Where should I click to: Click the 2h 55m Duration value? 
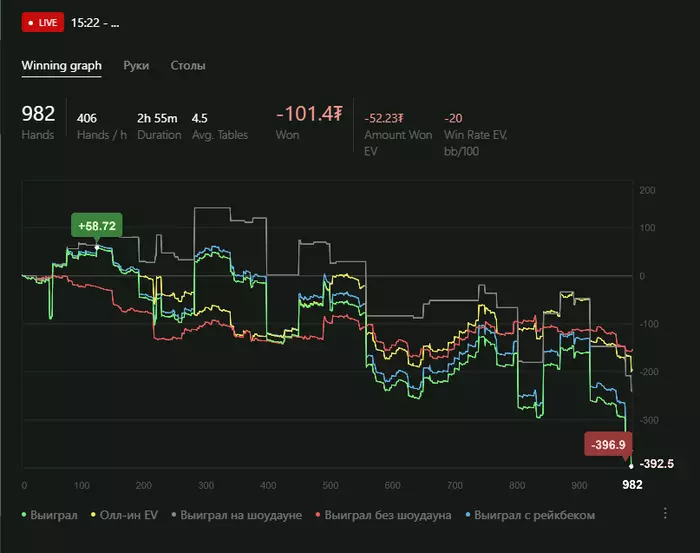[x=157, y=118]
